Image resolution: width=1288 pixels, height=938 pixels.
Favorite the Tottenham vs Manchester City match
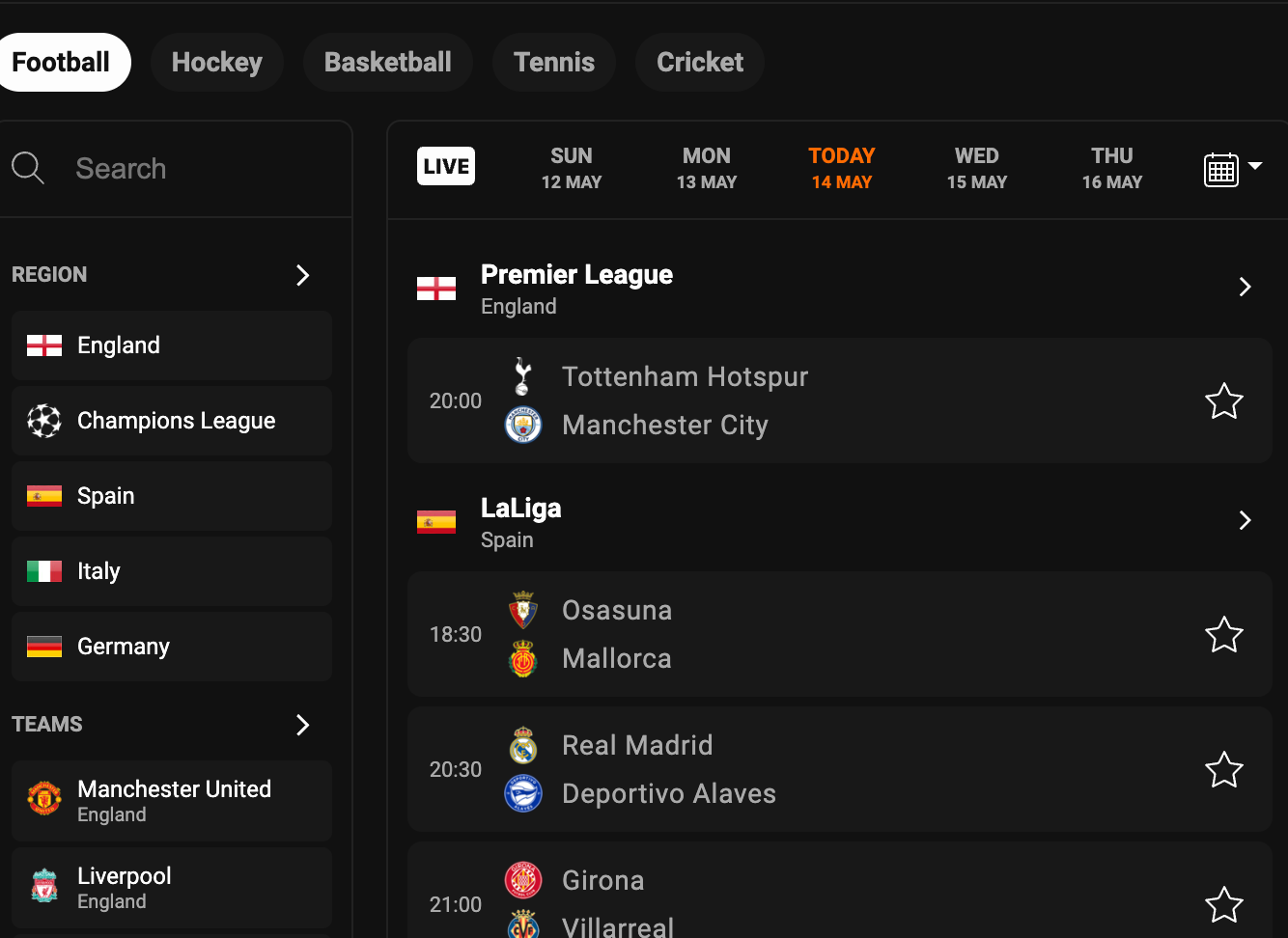[x=1224, y=400]
